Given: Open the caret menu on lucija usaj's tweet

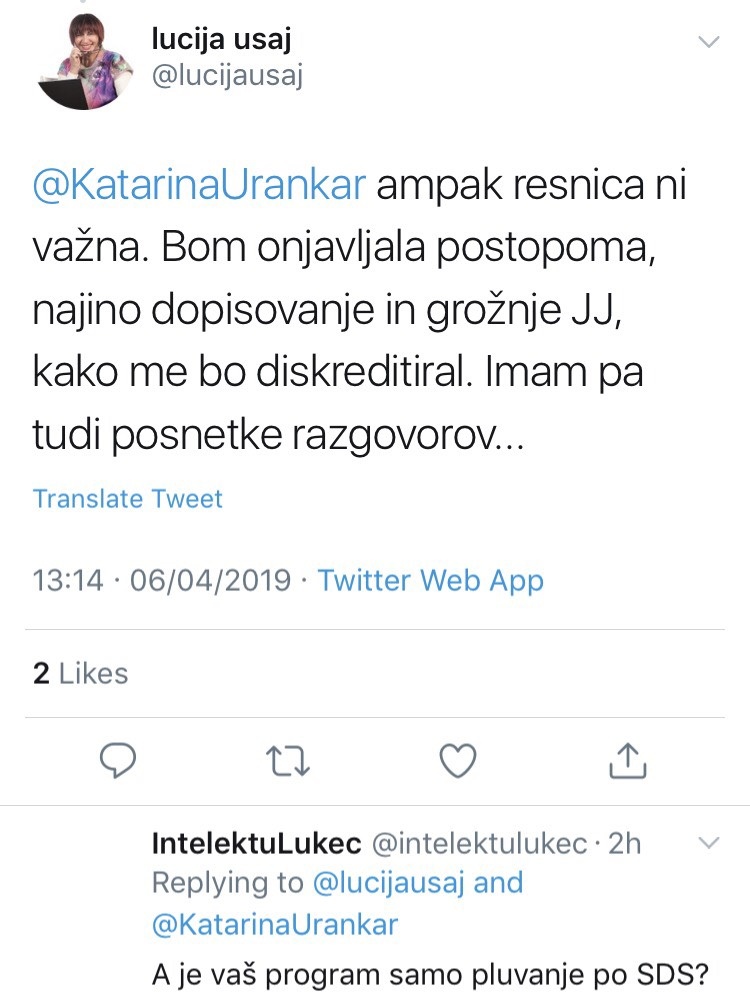Looking at the screenshot, I should pyautogui.click(x=709, y=42).
